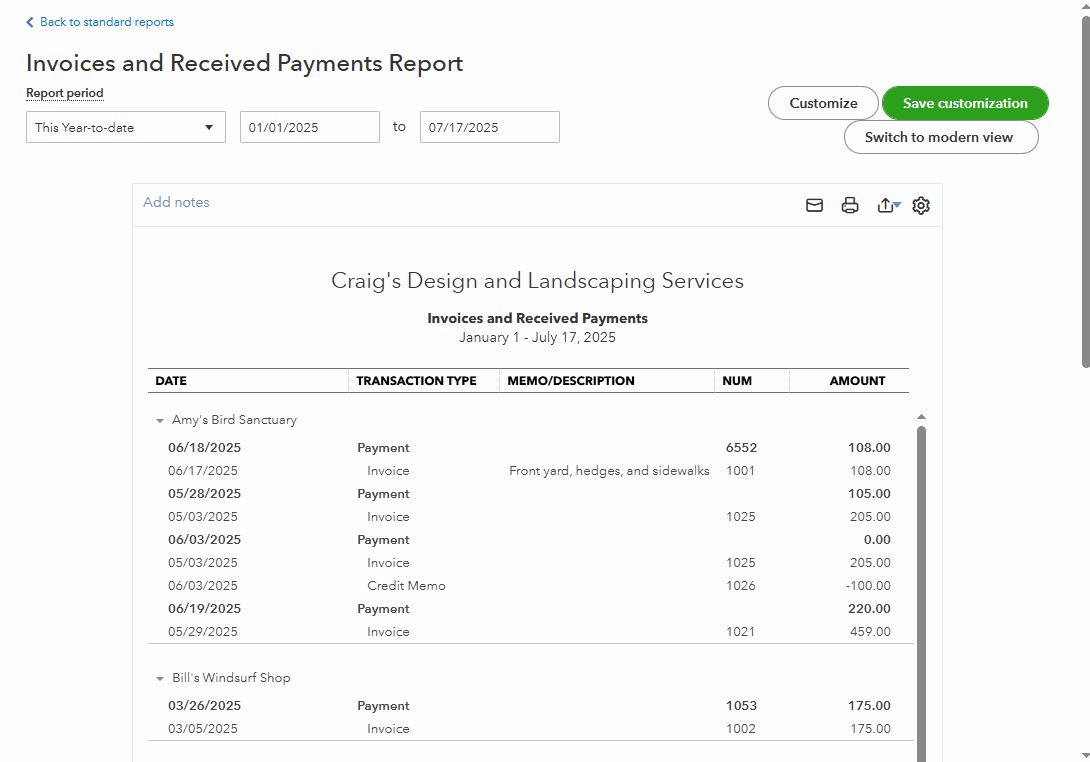
Task: Sort by DATE column header
Action: coord(171,381)
